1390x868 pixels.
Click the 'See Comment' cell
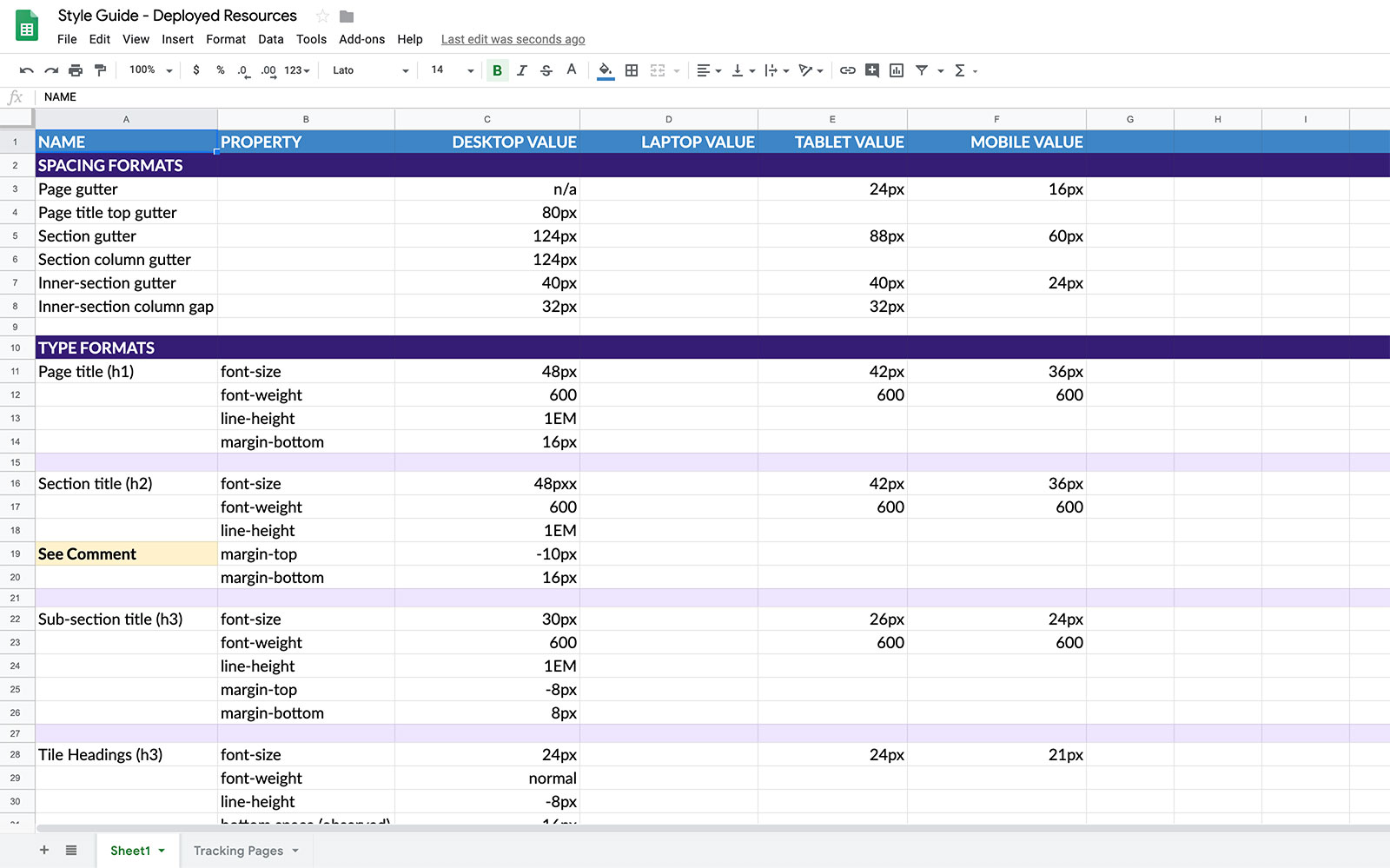[x=126, y=553]
